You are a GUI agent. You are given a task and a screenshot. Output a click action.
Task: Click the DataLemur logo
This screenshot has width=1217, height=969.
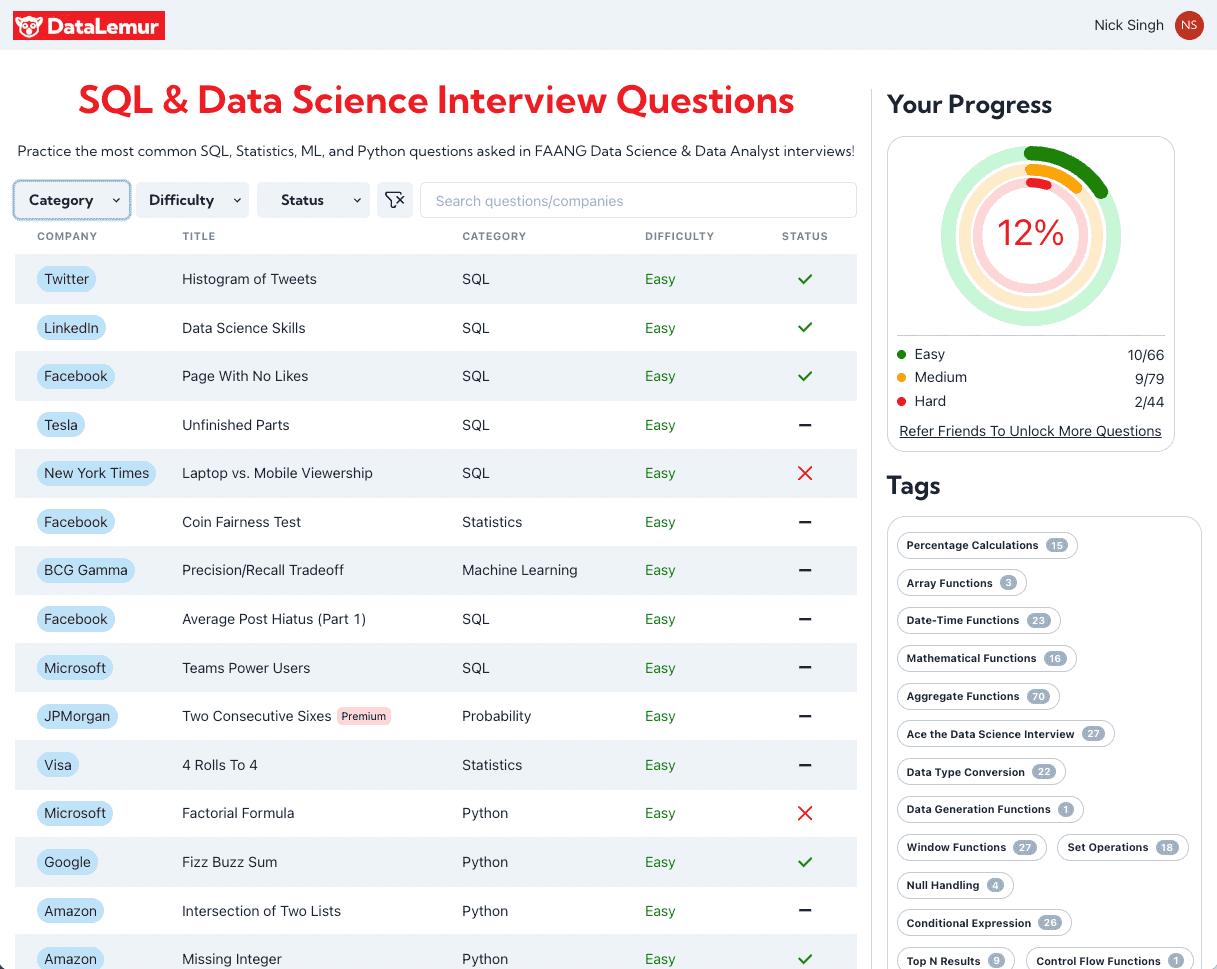pyautogui.click(x=89, y=26)
